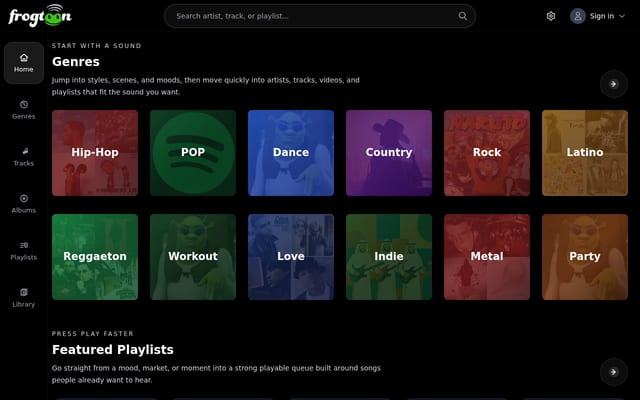The image size is (640, 400).
Task: Click the search magnifier icon
Action: [x=462, y=16]
